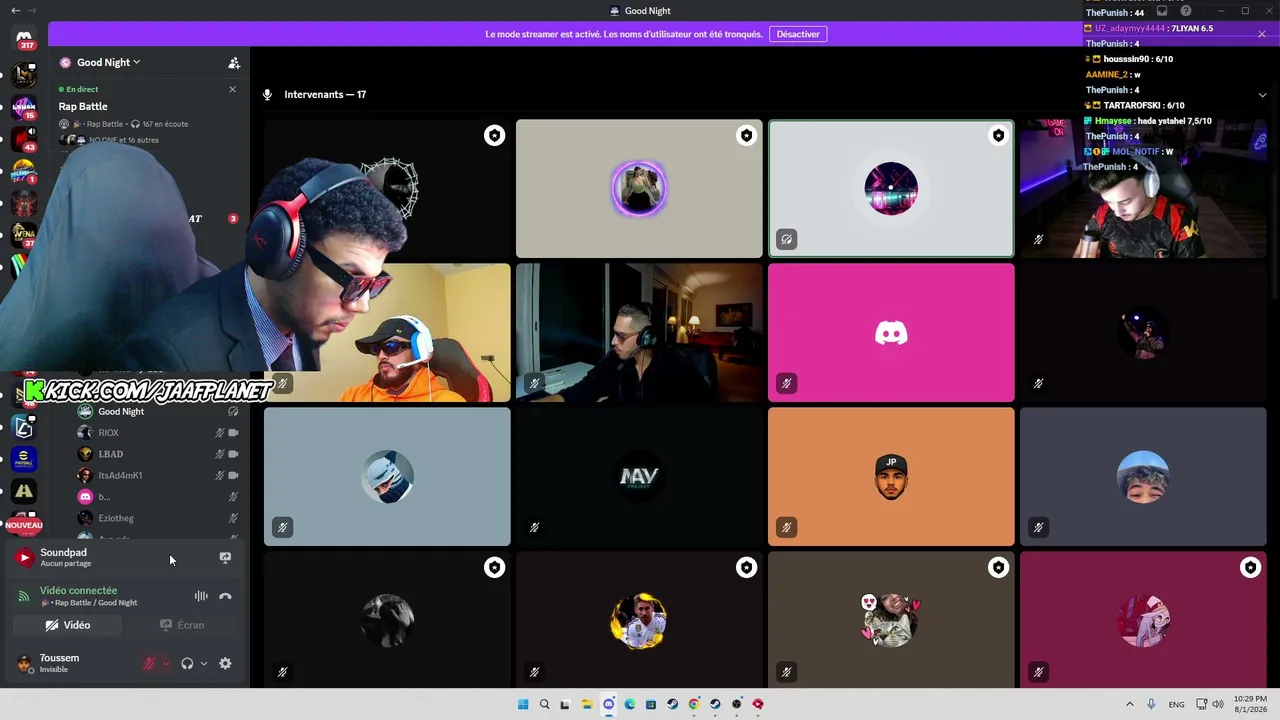Dismiss the streamer mode banner
This screenshot has height=720, width=1280.
[x=1262, y=34]
